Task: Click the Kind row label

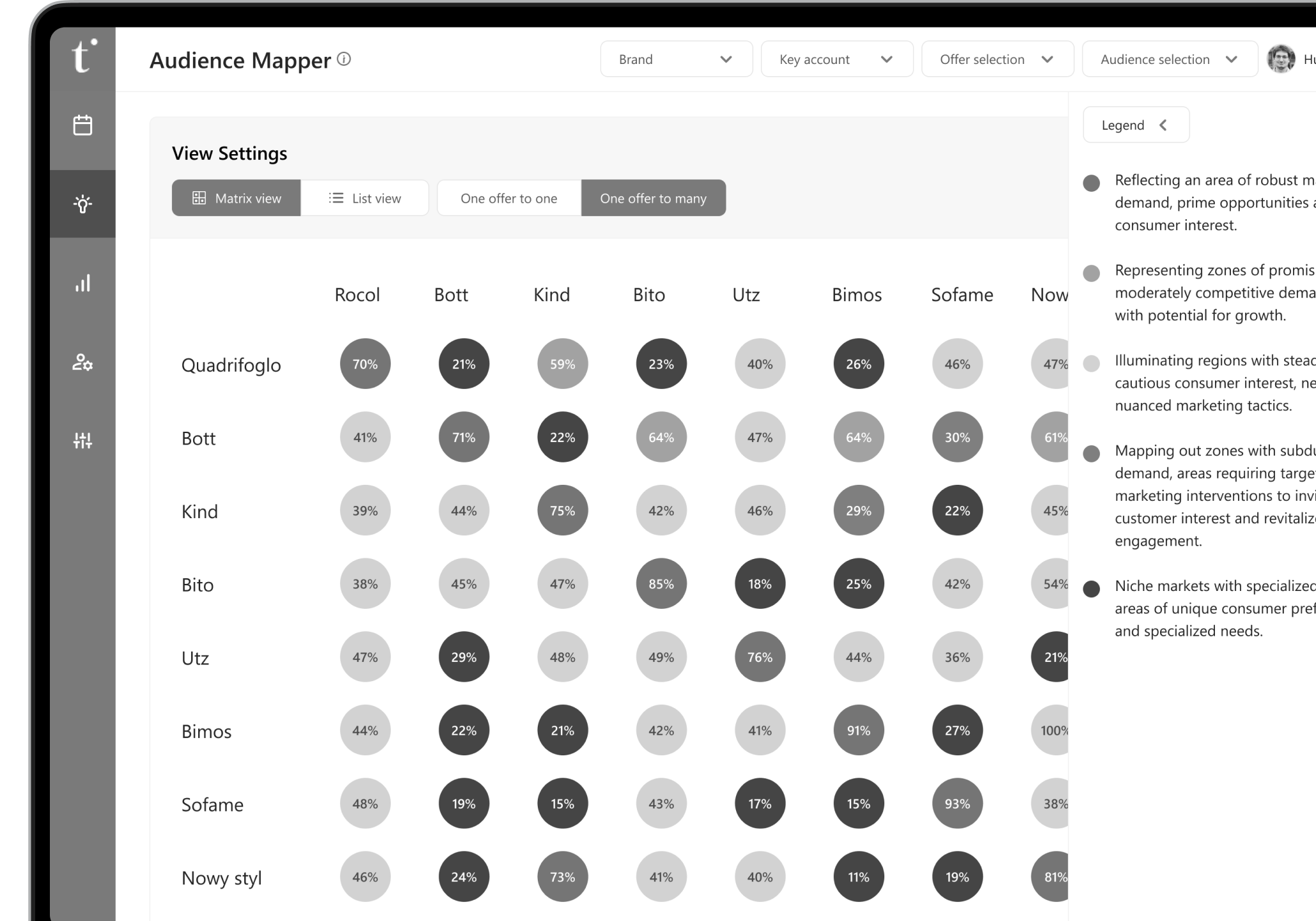Action: click(x=200, y=512)
